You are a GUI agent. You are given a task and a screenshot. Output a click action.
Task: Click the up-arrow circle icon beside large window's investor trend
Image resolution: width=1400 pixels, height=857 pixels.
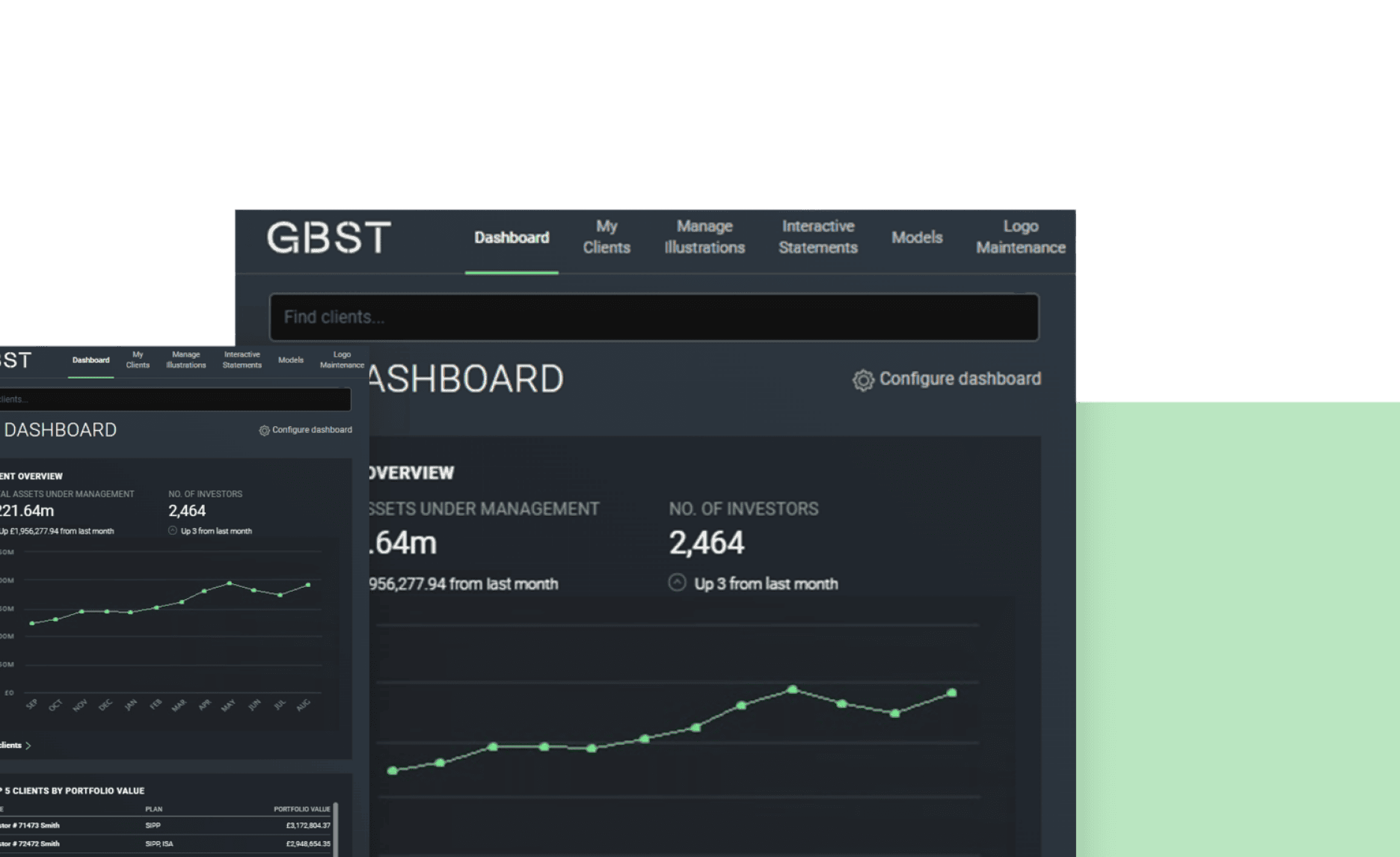pos(677,583)
